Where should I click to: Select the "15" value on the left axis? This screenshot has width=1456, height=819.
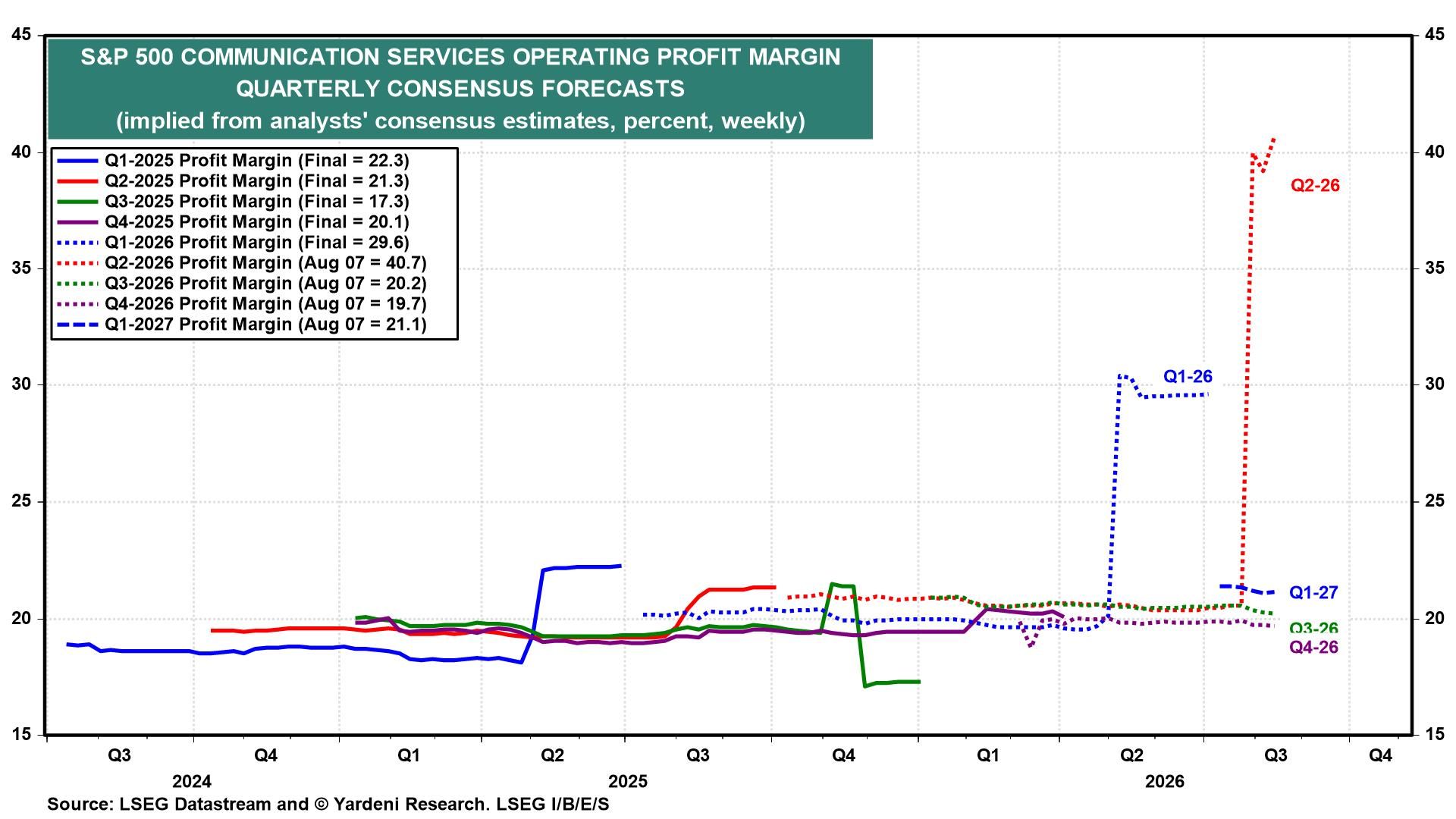click(23, 734)
